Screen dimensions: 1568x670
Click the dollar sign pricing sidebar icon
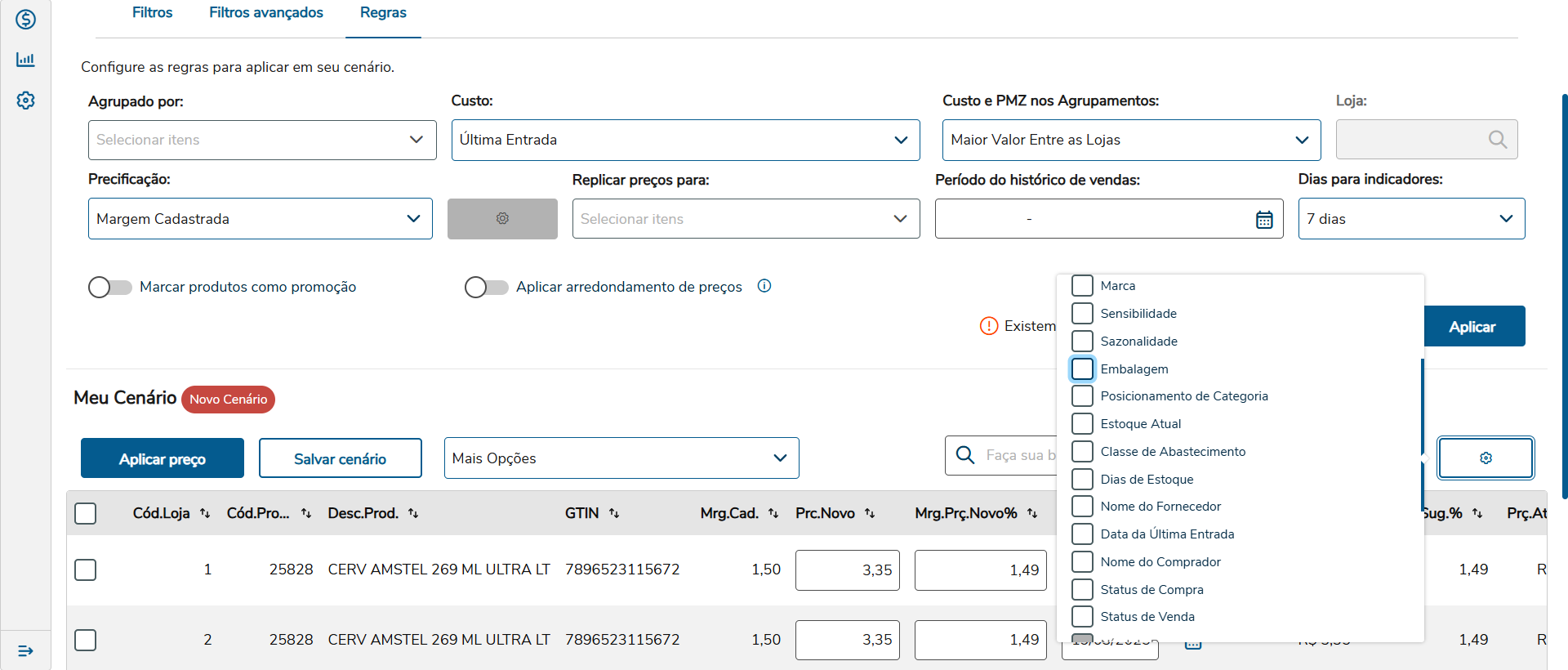[x=25, y=19]
